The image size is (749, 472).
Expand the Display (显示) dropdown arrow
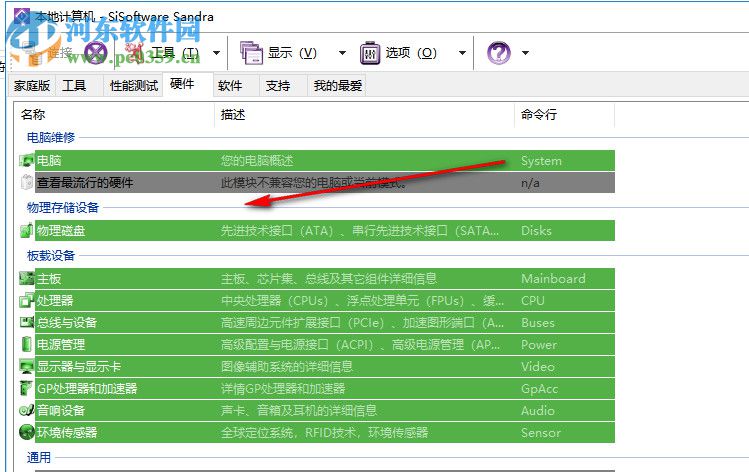[342, 53]
